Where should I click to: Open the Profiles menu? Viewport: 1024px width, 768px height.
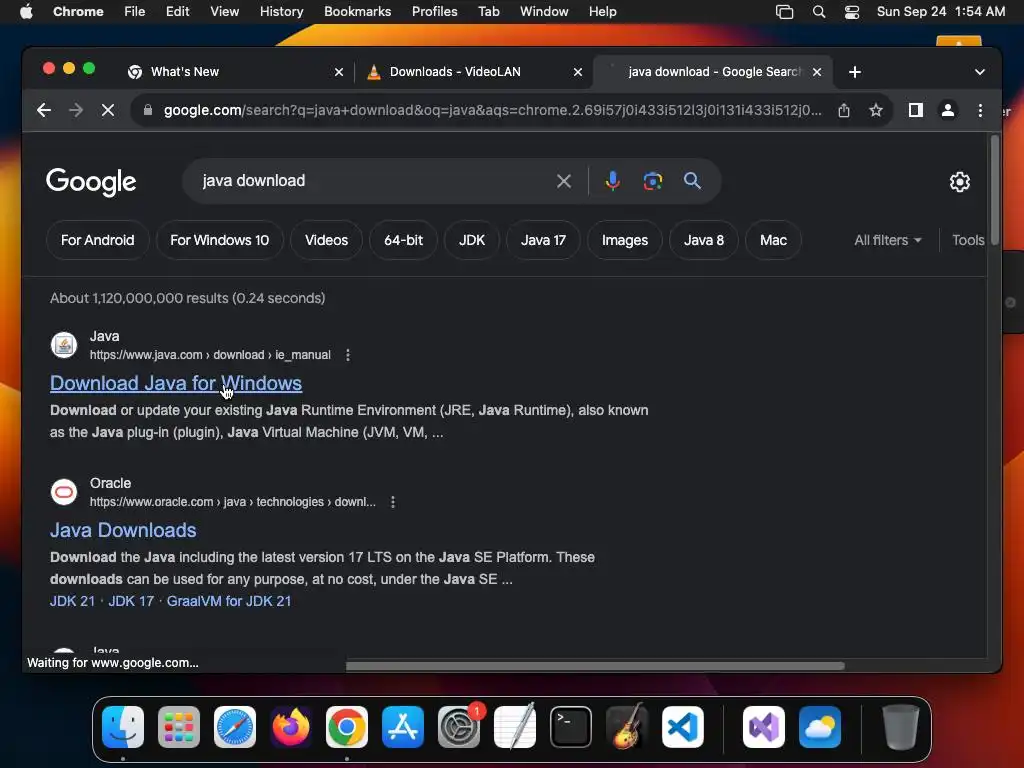click(x=434, y=12)
